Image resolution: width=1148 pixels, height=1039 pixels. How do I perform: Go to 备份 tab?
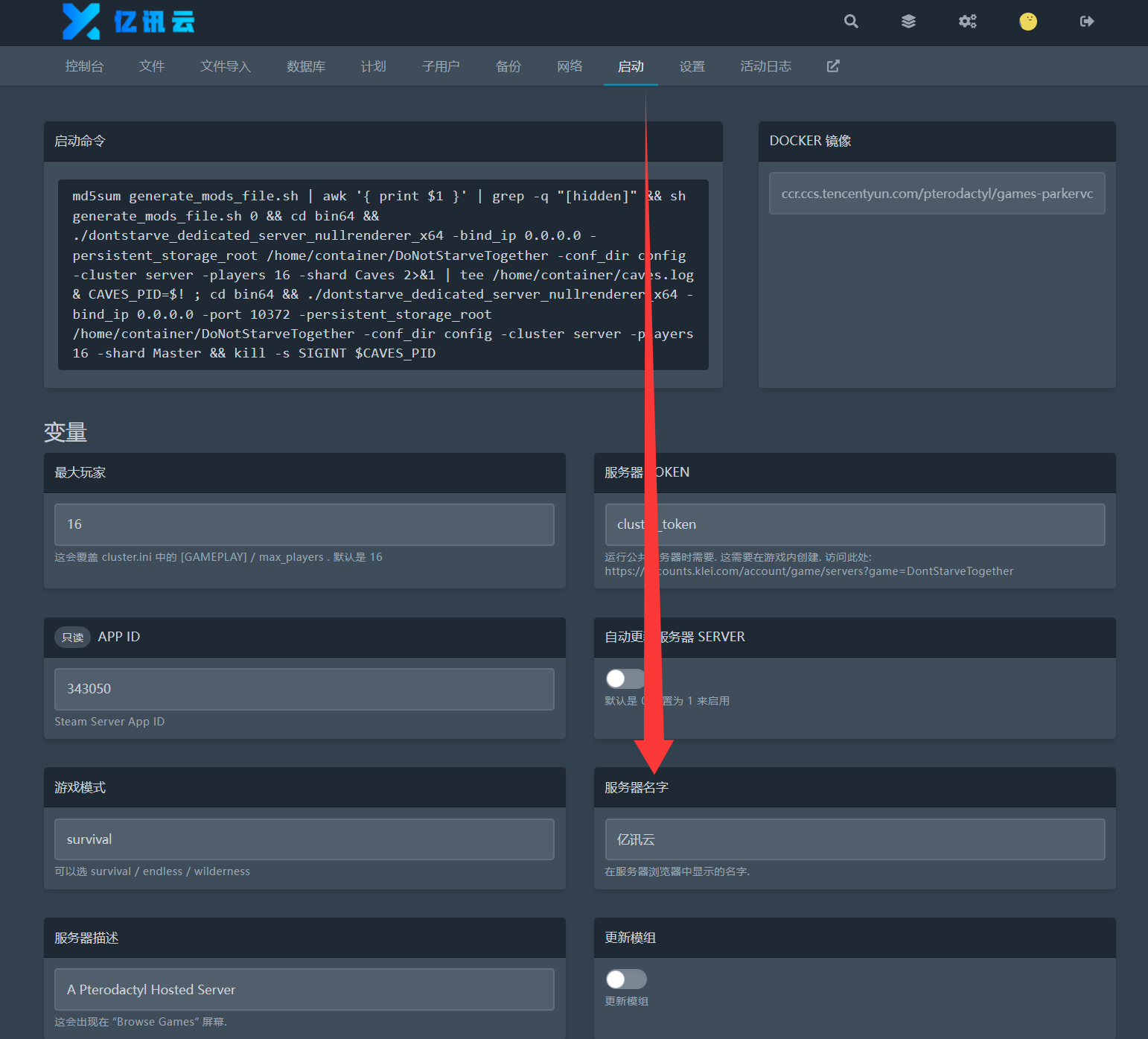pos(508,66)
